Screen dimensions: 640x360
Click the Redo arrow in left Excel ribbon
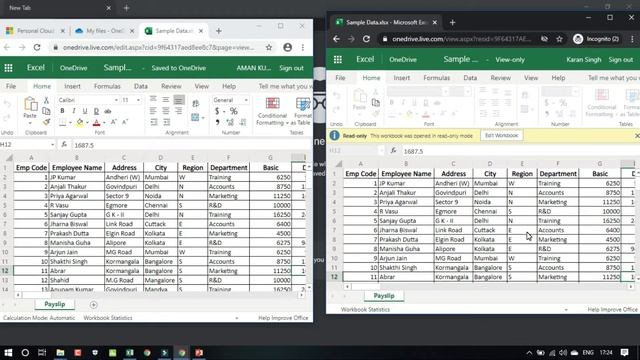[7, 118]
